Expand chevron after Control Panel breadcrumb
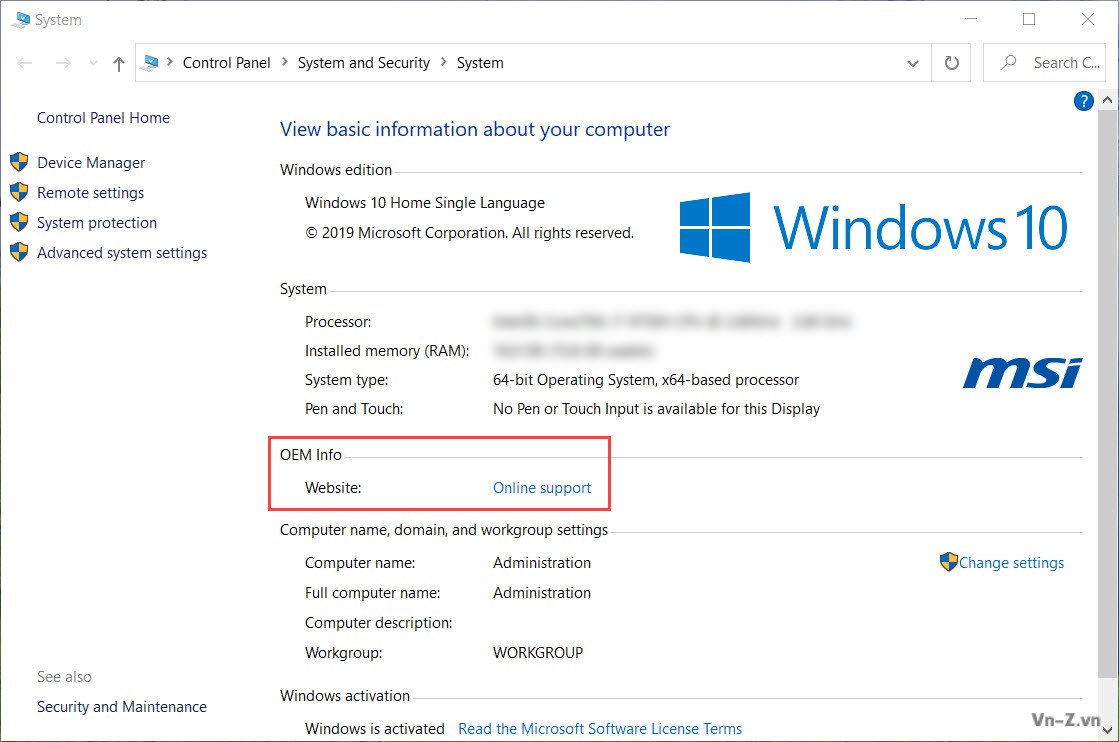1119x742 pixels. pyautogui.click(x=284, y=62)
